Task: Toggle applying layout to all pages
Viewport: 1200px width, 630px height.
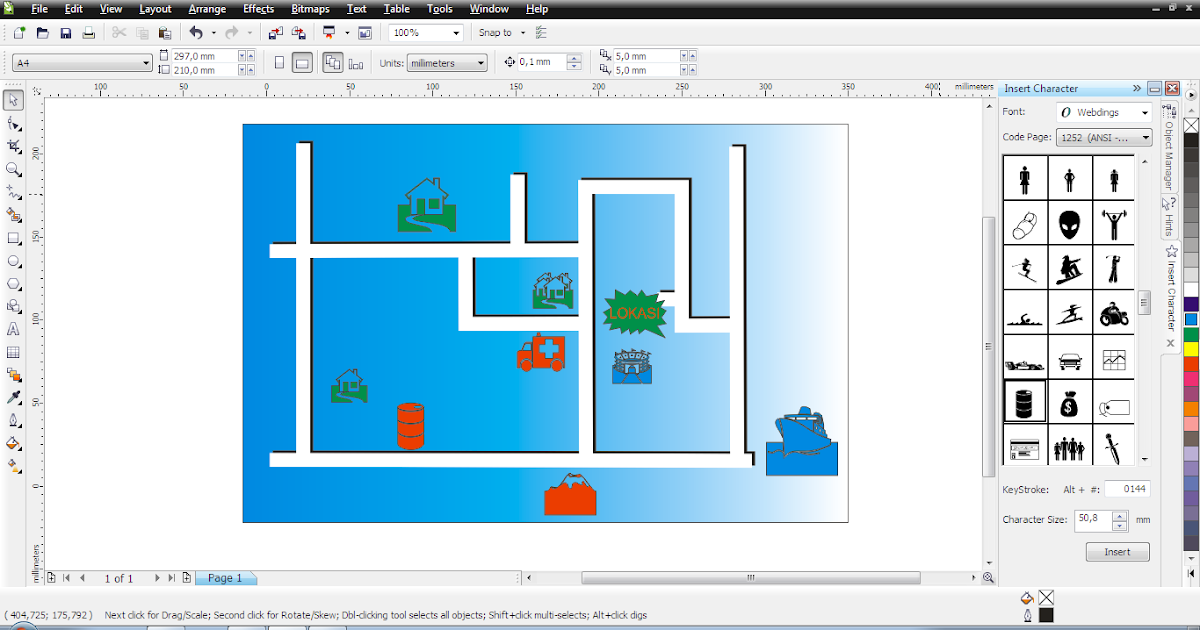Action: (x=333, y=61)
